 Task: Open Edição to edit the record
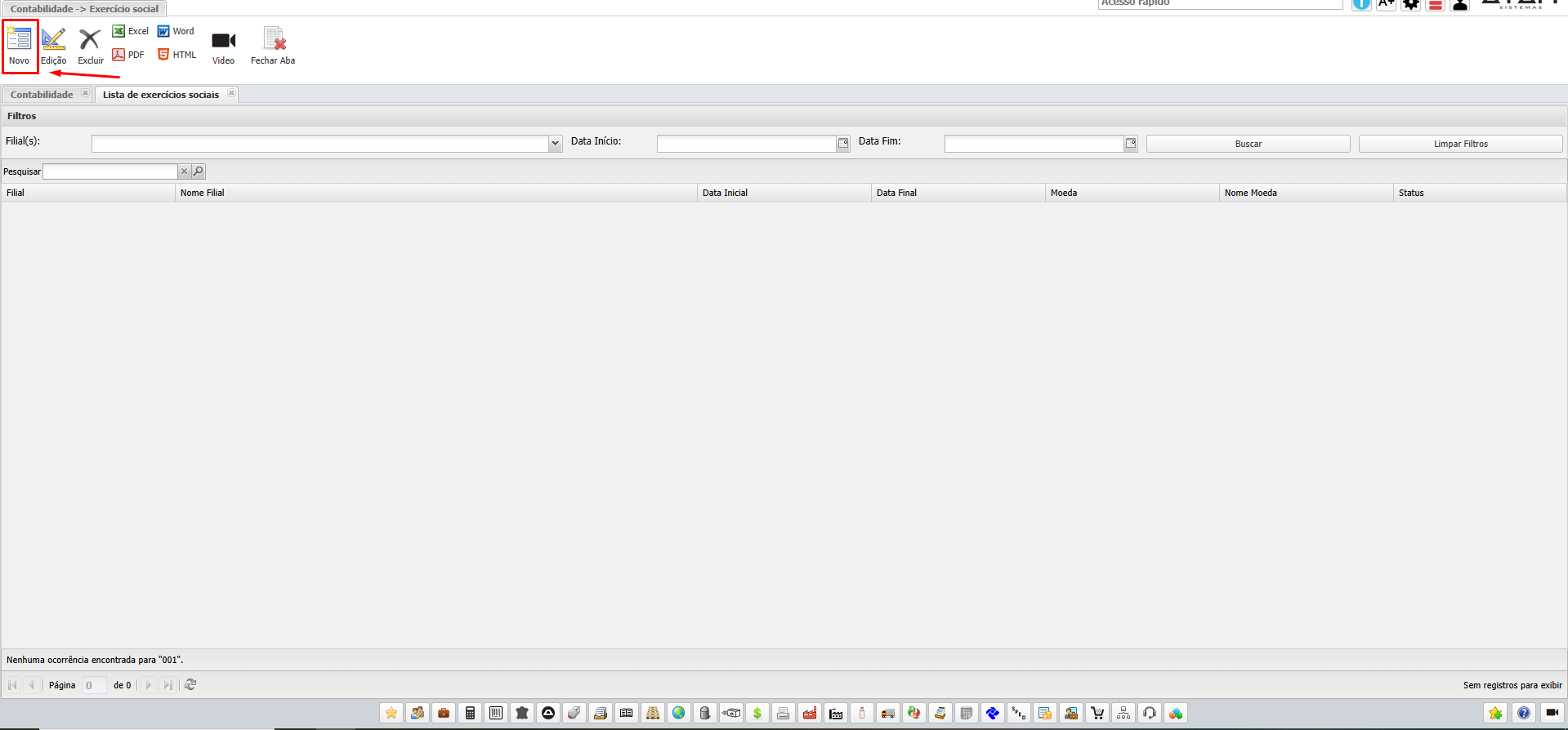tap(53, 40)
